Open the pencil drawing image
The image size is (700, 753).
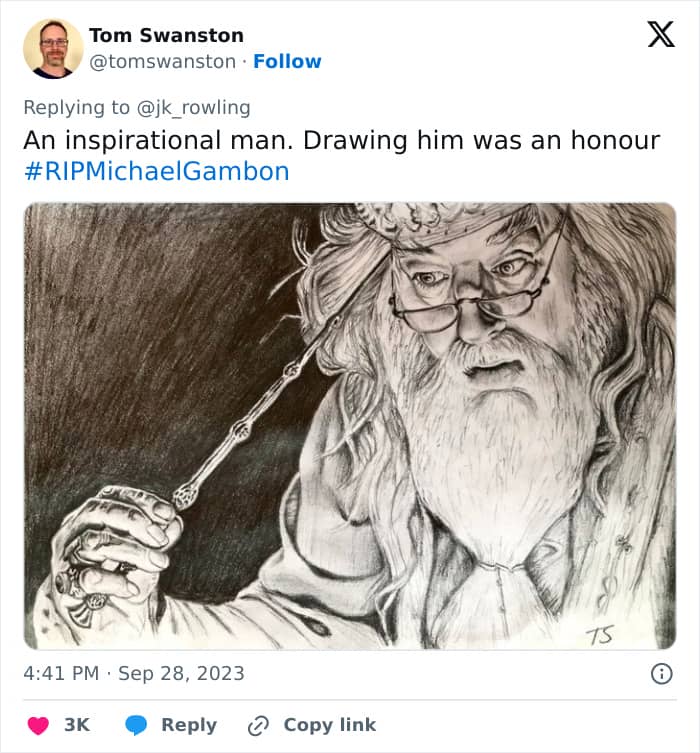pyautogui.click(x=350, y=426)
